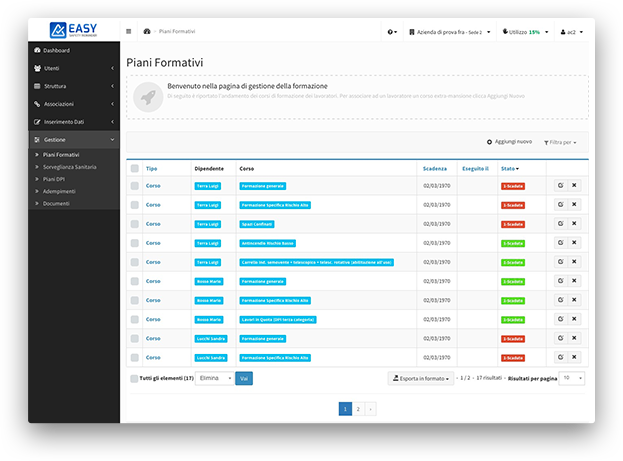Expand Associazioni in the sidebar

[74, 104]
